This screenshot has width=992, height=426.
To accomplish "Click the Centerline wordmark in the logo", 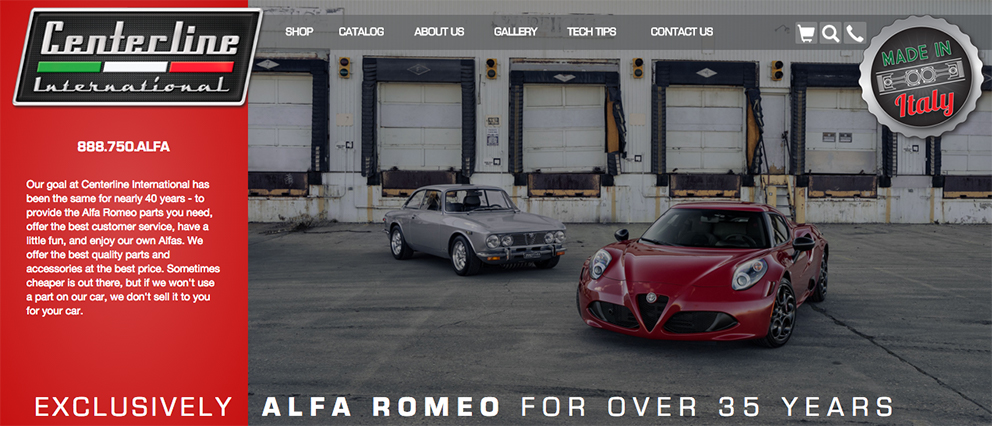I will coord(141,39).
